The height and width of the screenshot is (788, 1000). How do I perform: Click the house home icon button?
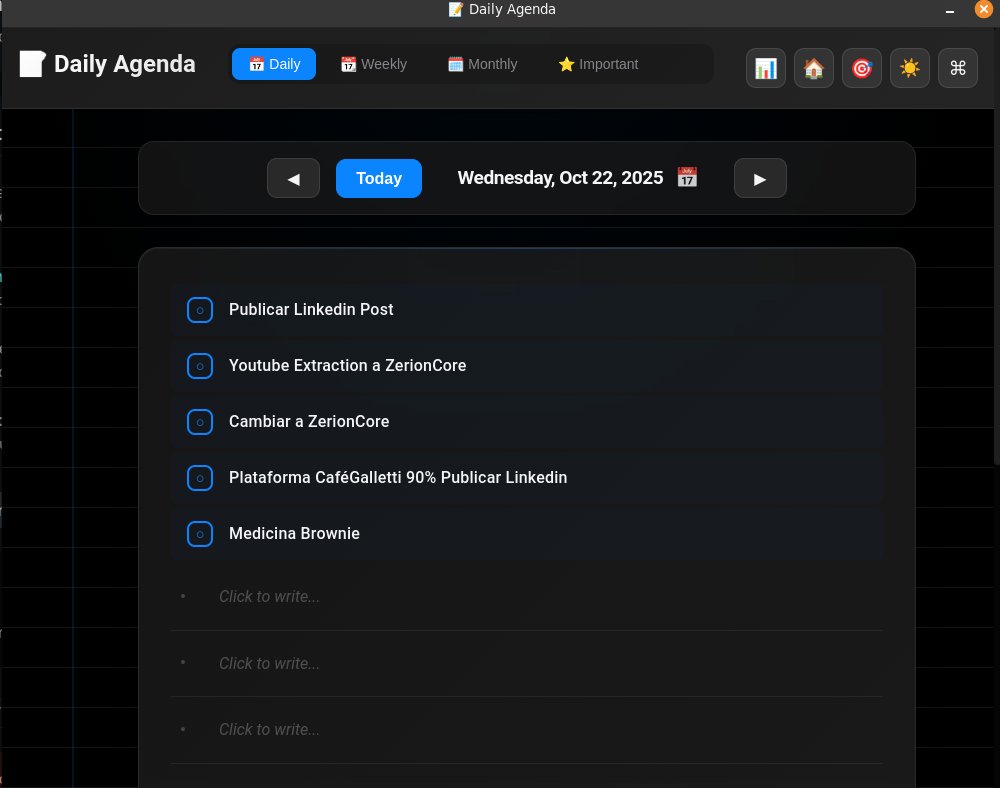click(x=814, y=68)
